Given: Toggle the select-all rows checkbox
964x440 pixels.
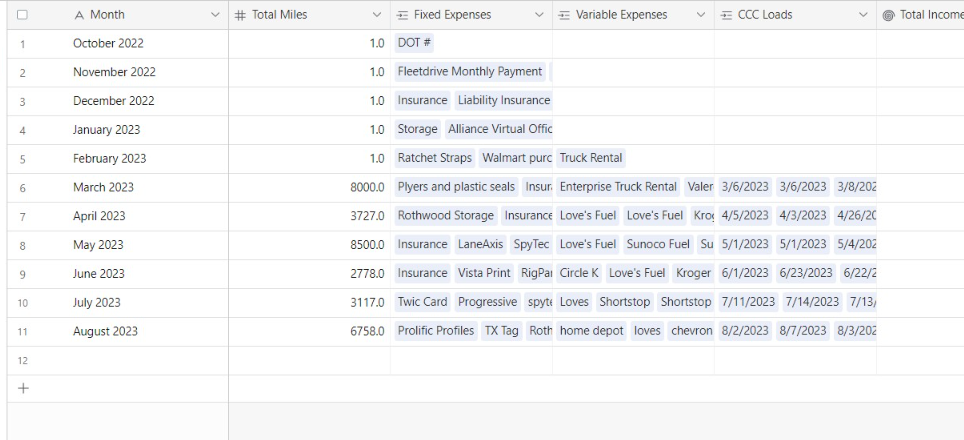Looking at the screenshot, I should click(22, 15).
